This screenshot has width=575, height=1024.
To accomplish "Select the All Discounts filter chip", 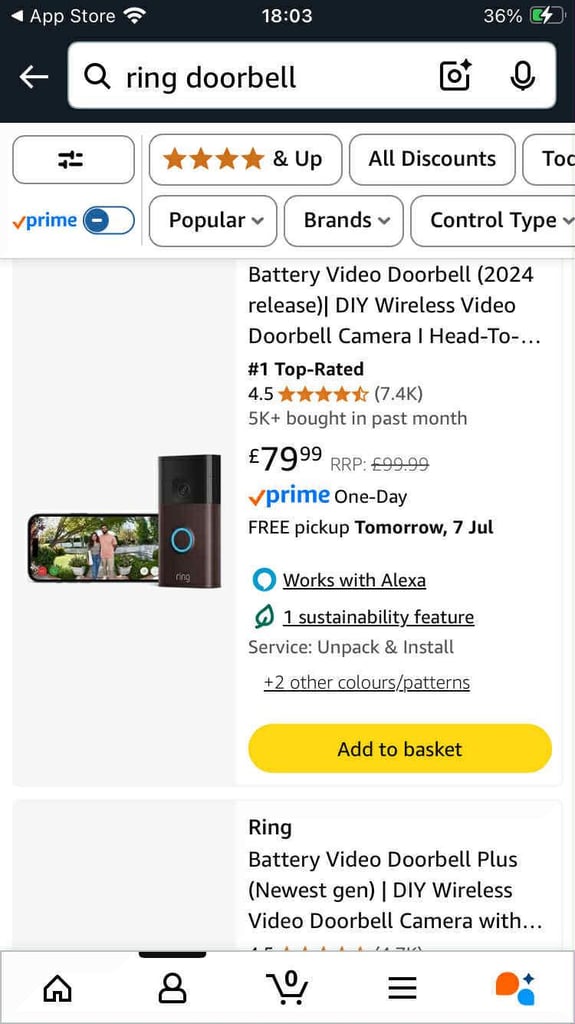I will [x=432, y=159].
